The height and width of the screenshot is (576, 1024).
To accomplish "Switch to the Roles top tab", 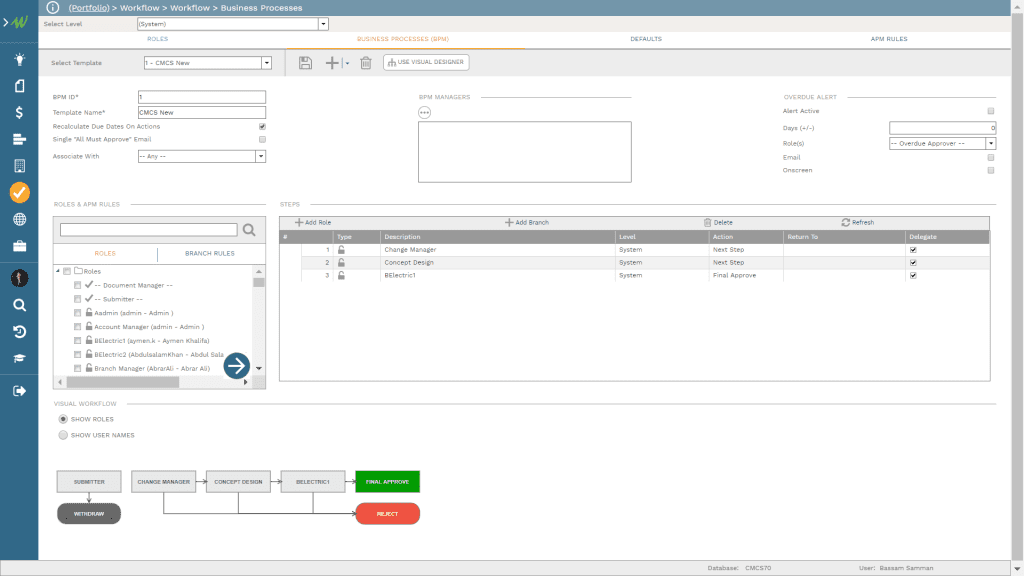I will 157,39.
